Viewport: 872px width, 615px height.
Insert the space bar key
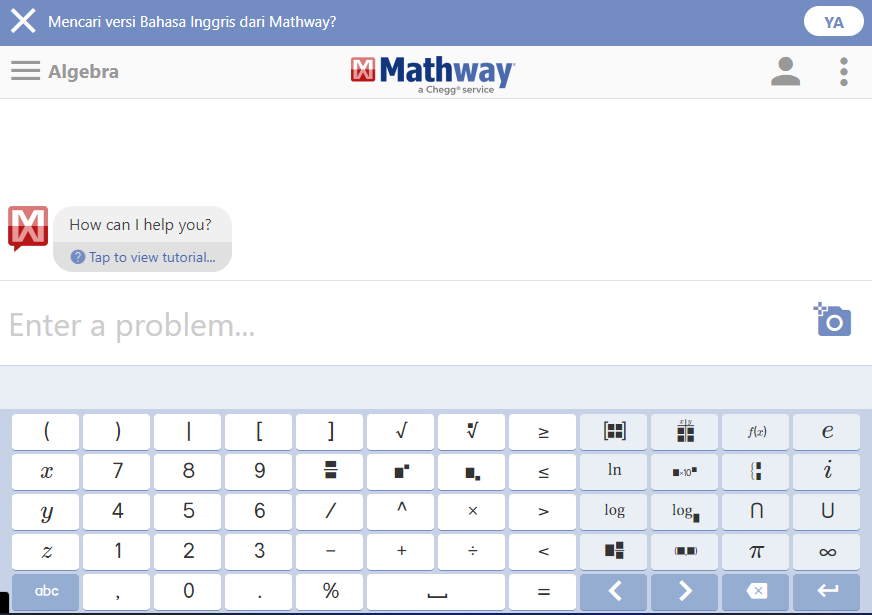[437, 592]
